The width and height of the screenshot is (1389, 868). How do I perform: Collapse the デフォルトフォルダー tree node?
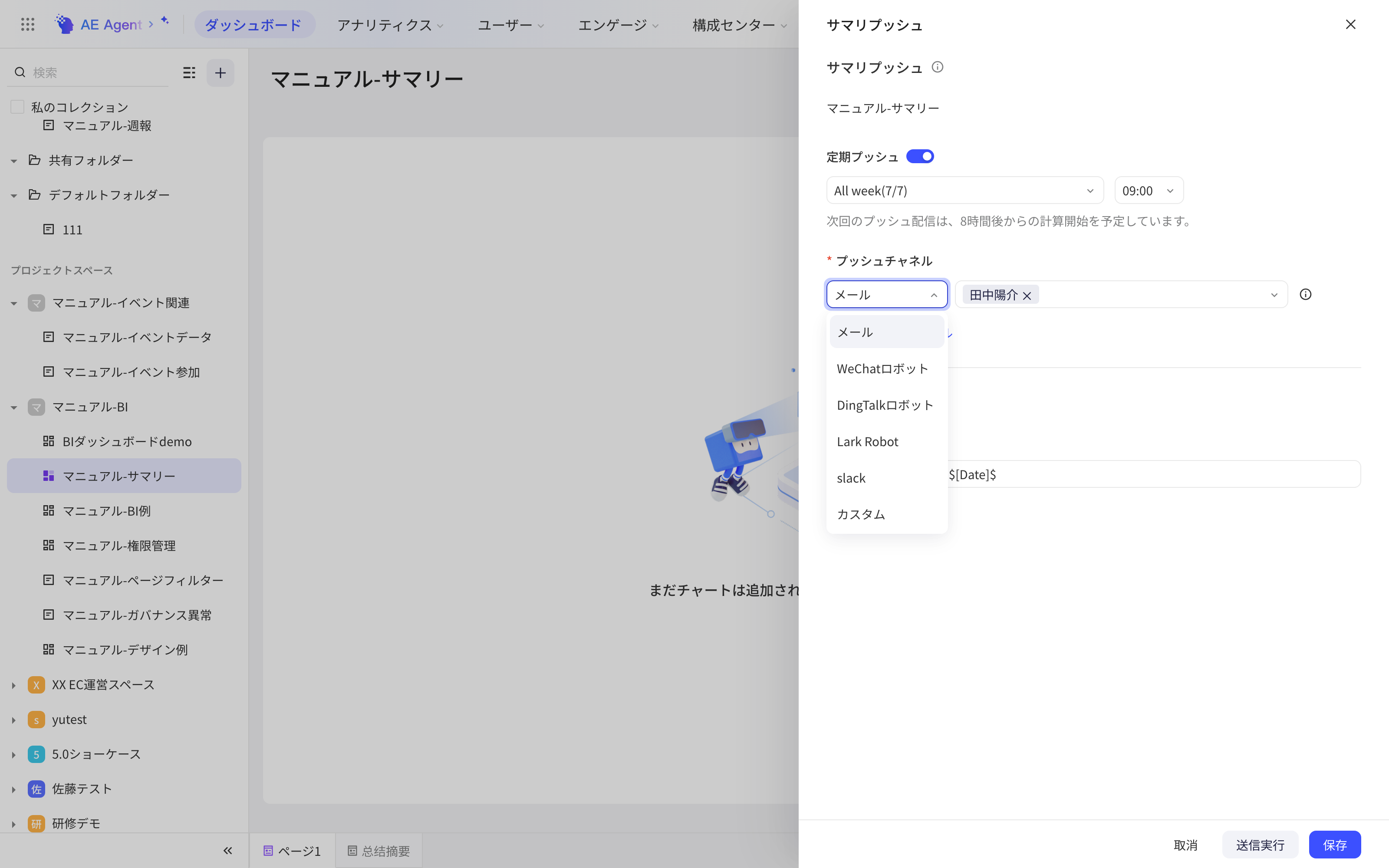click(14, 196)
